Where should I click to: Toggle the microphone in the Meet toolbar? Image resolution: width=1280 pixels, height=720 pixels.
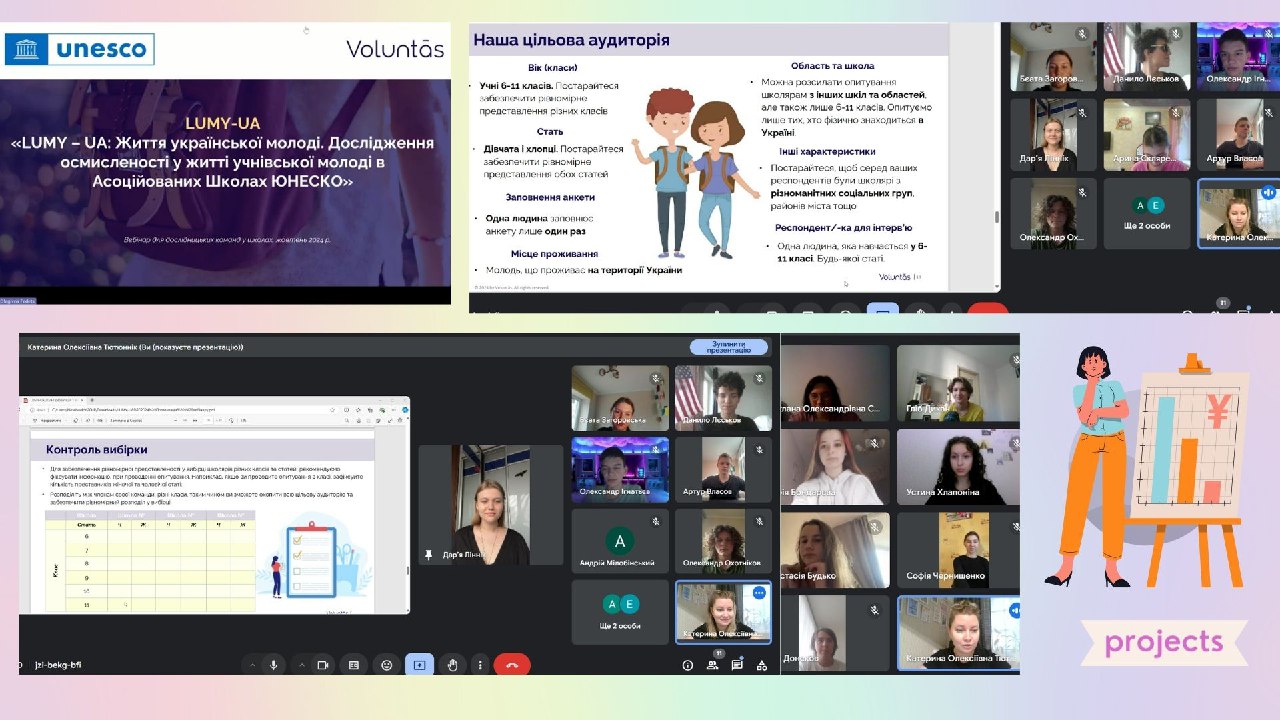click(x=273, y=665)
